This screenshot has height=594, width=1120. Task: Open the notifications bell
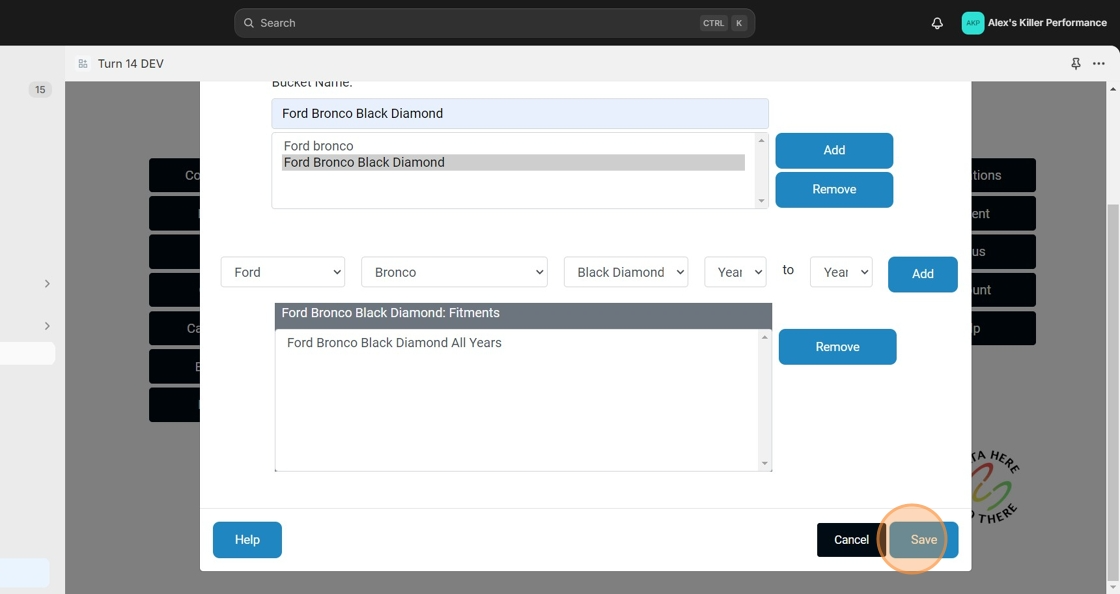coord(937,23)
